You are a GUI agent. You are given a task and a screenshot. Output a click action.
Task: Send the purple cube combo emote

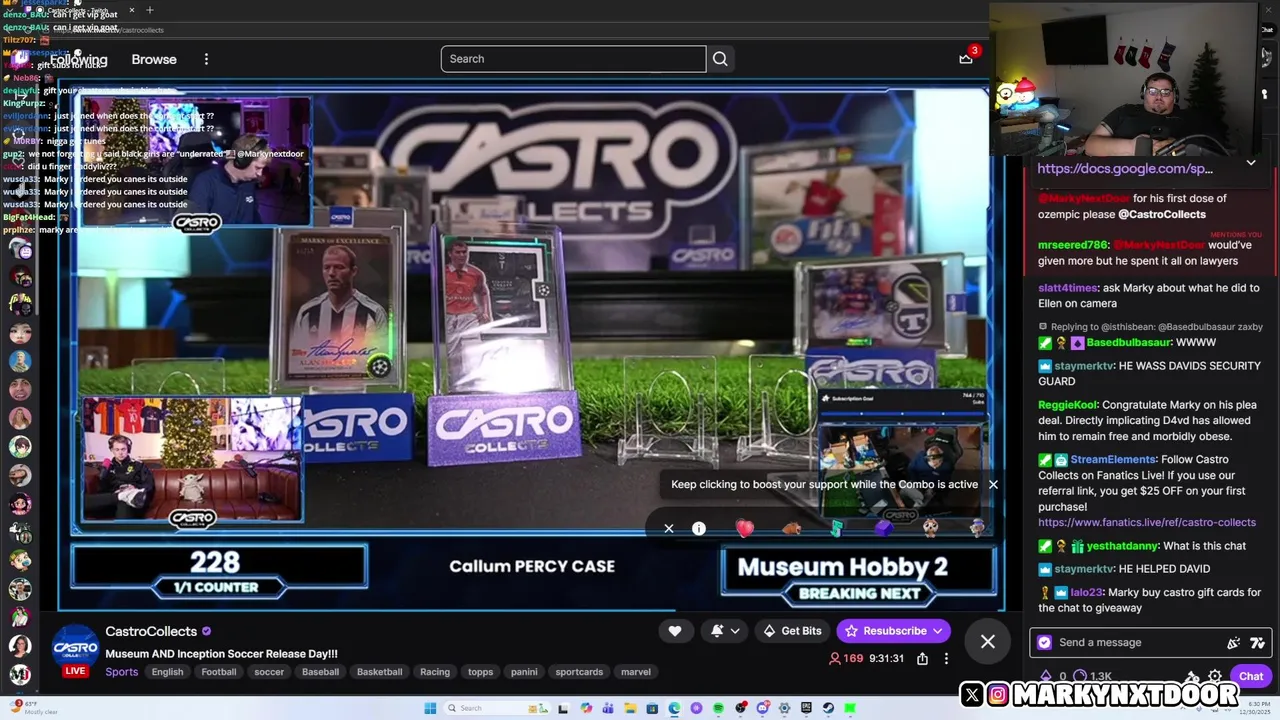click(x=883, y=528)
